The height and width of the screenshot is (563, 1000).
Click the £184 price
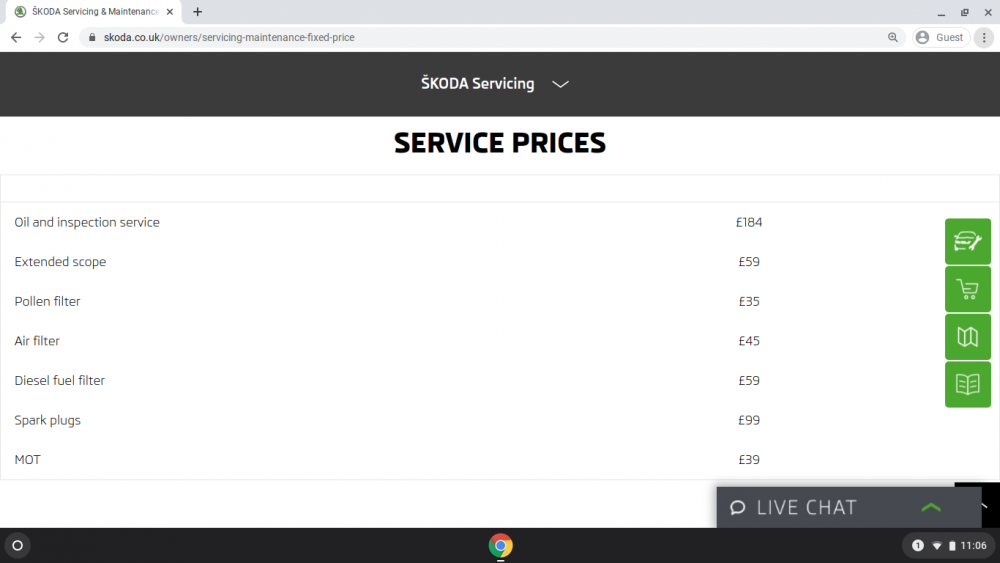(749, 223)
